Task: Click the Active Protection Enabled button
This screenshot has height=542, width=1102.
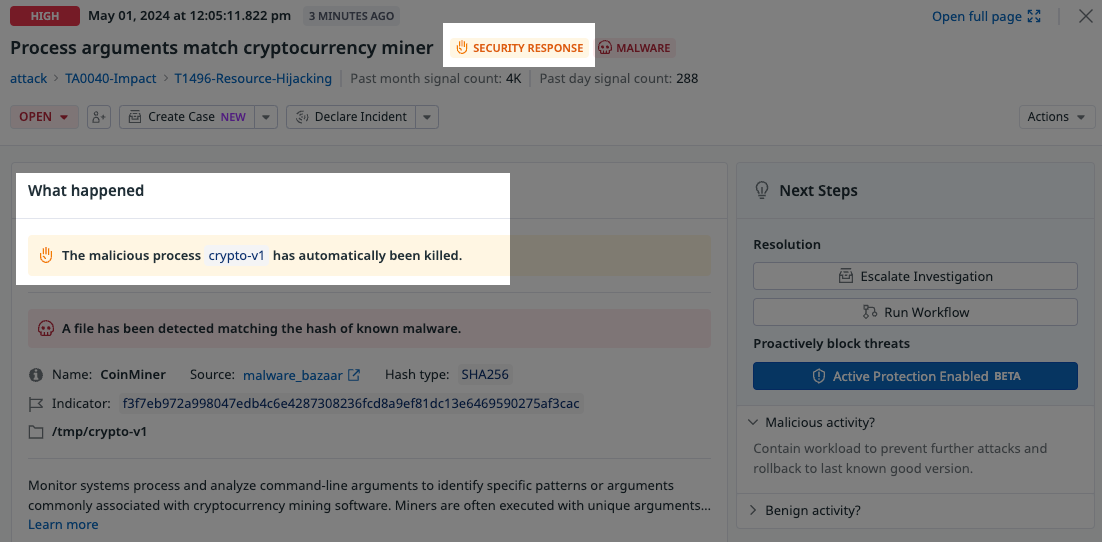Action: coord(915,376)
